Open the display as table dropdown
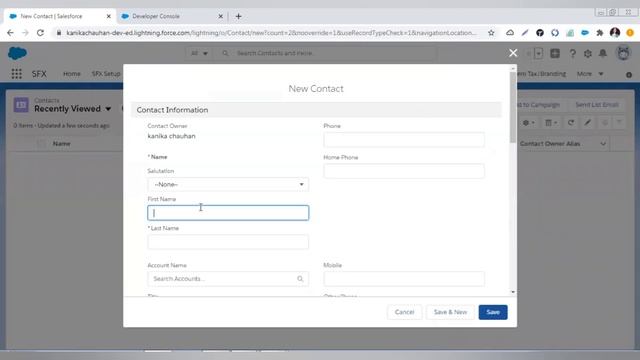The image size is (640, 360). [551, 123]
